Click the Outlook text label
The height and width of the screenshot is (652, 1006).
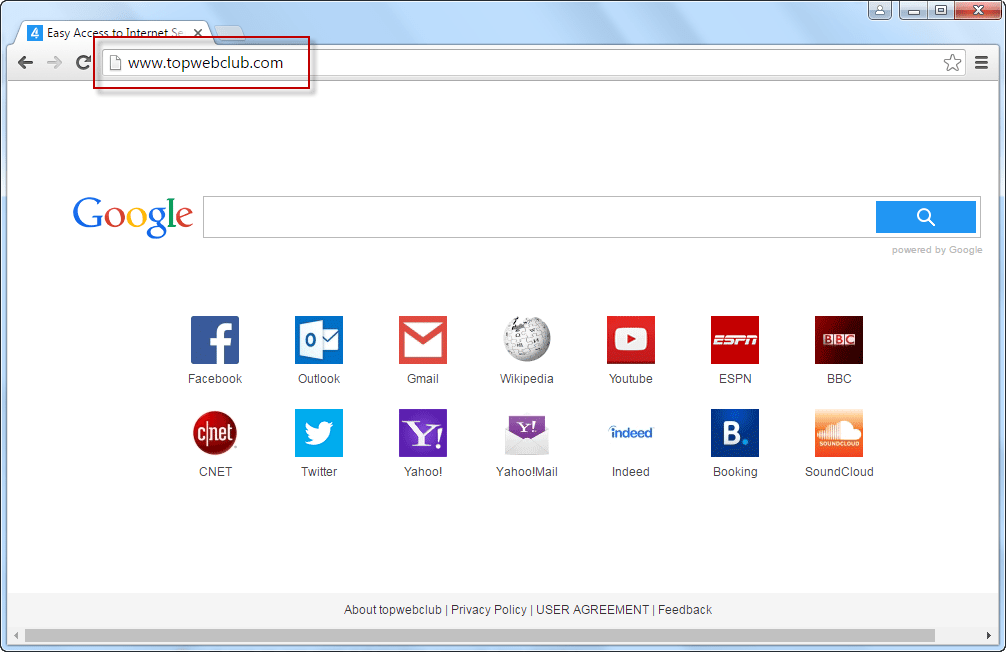click(319, 379)
